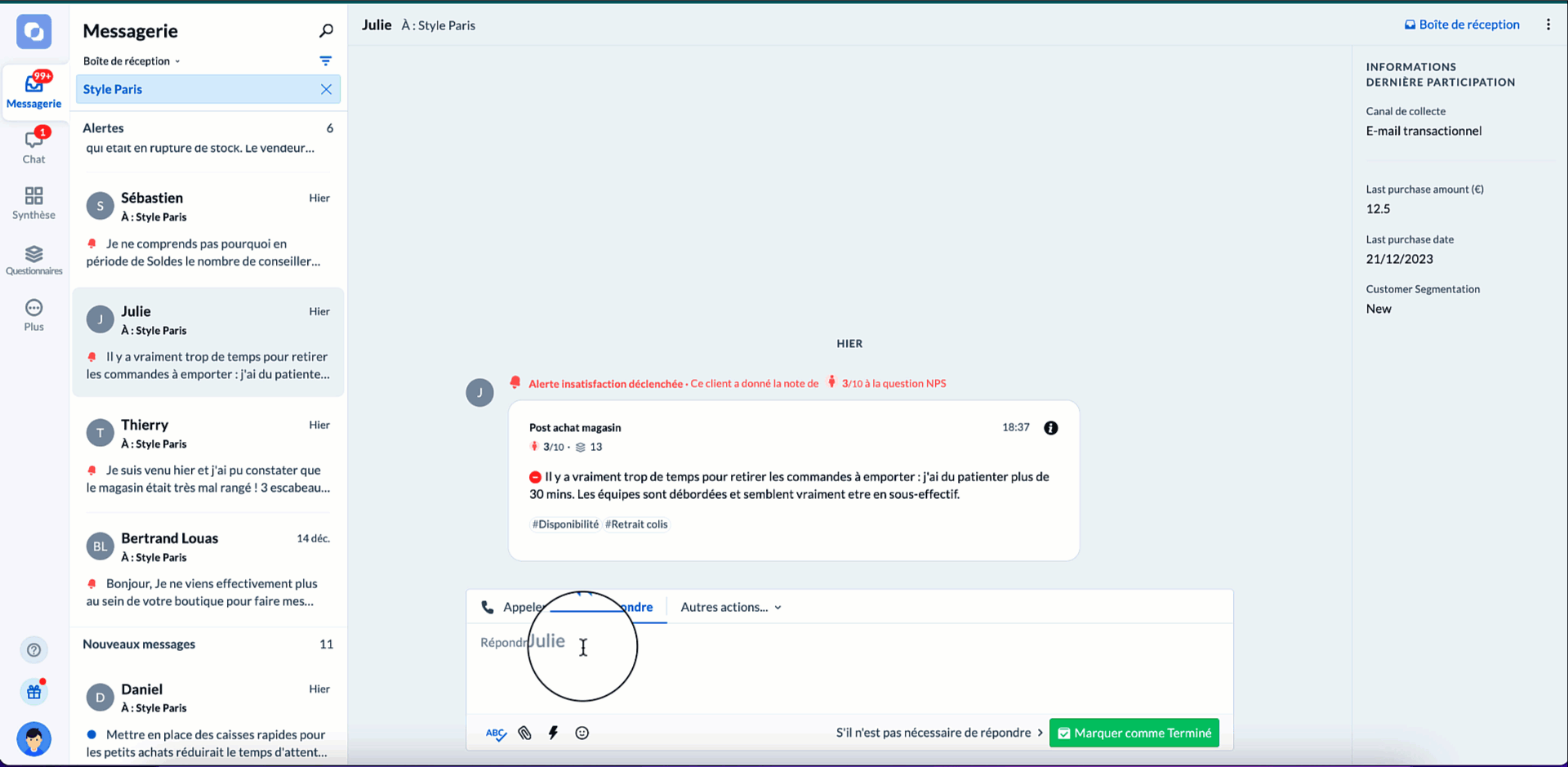The image size is (1568, 767).
Task: Click the Marquer comme Terminé button
Action: tap(1134, 733)
